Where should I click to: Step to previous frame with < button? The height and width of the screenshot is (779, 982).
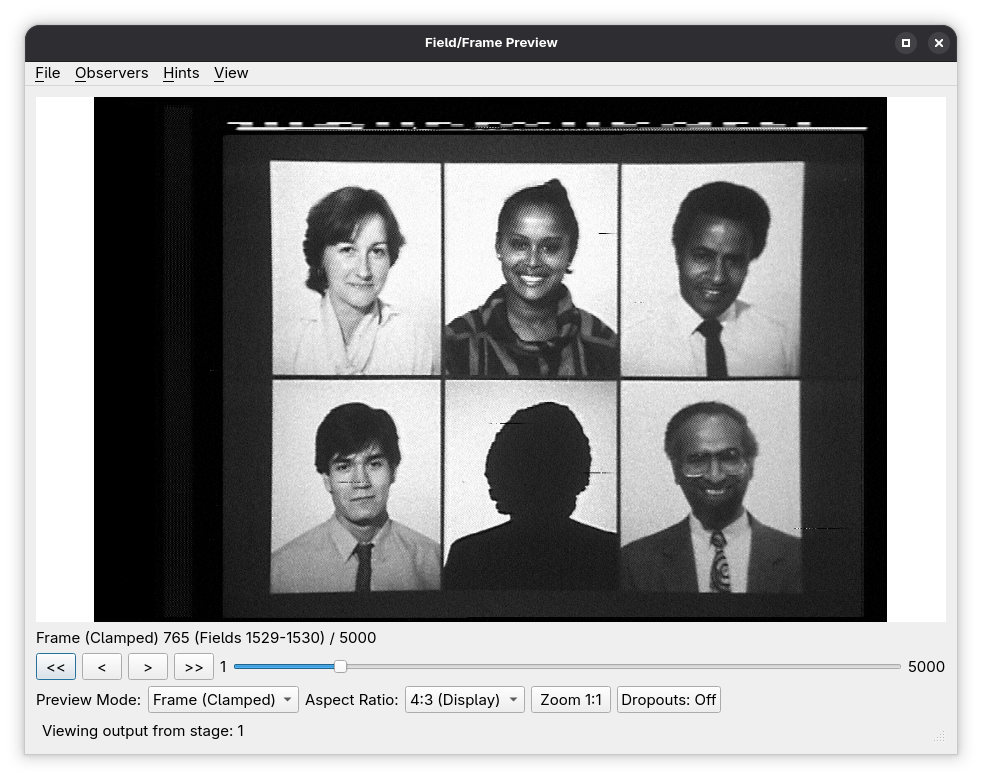coord(102,667)
